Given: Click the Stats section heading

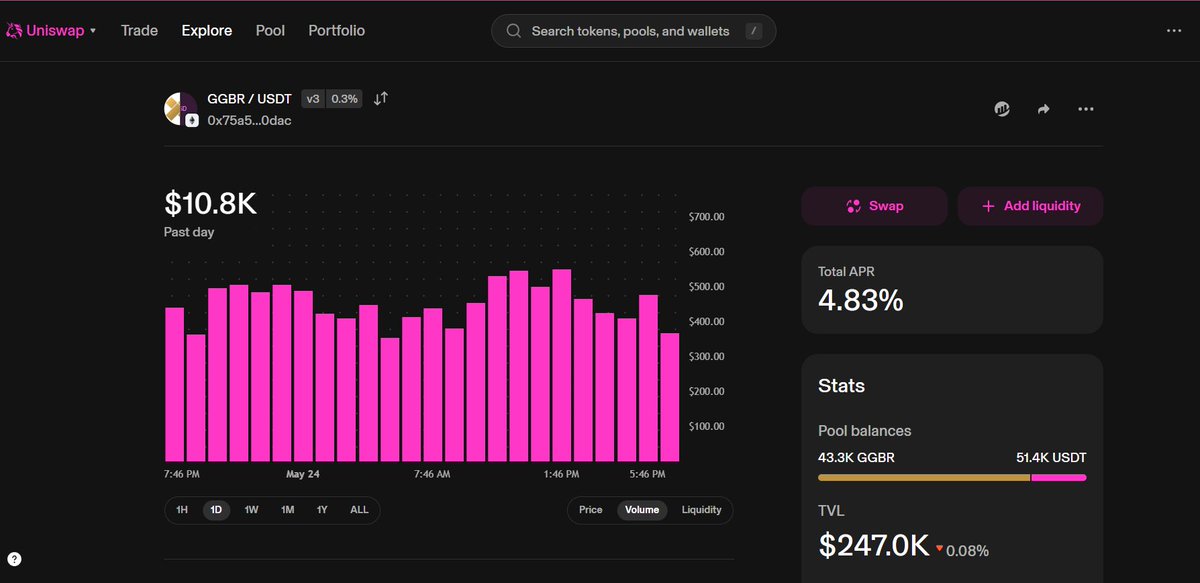Looking at the screenshot, I should pos(842,386).
